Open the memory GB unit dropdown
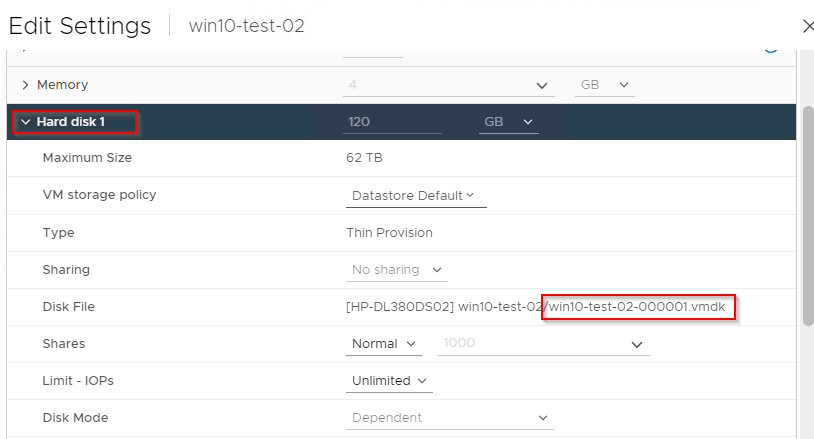Viewport: 814px width, 439px height. [604, 85]
